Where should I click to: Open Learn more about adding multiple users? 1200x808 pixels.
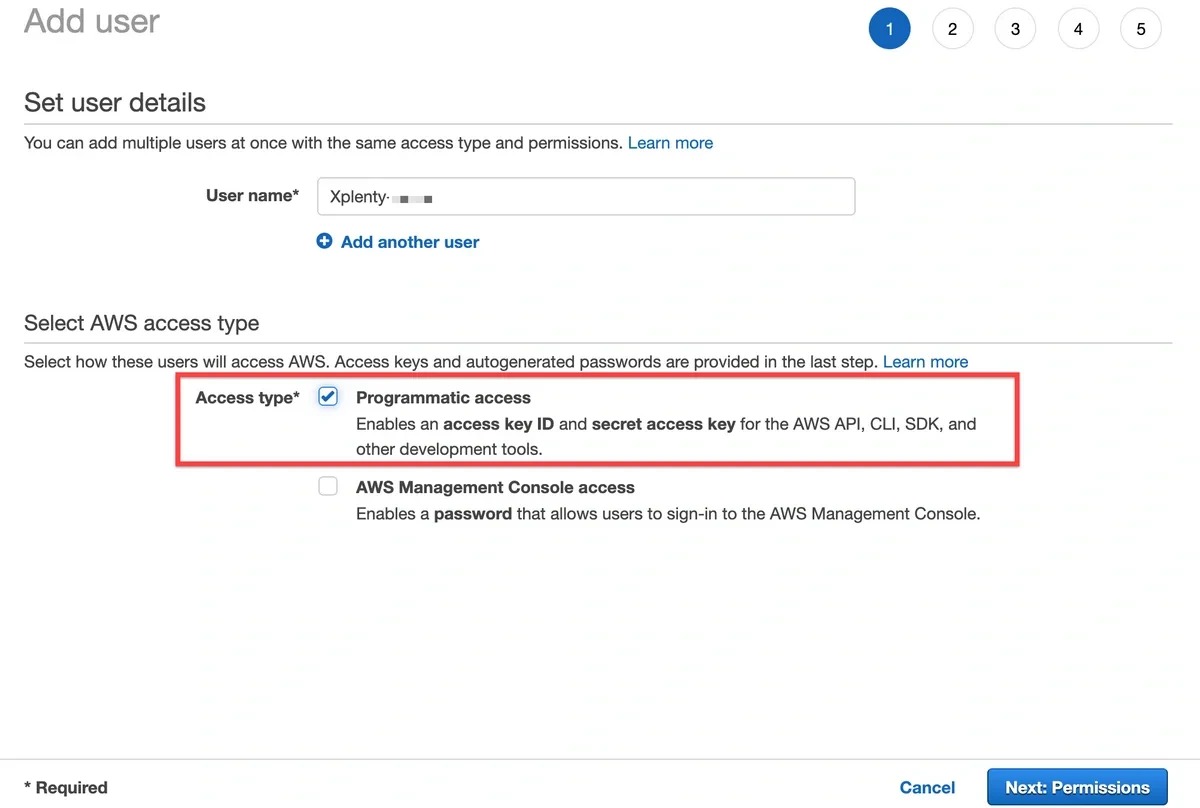[670, 142]
